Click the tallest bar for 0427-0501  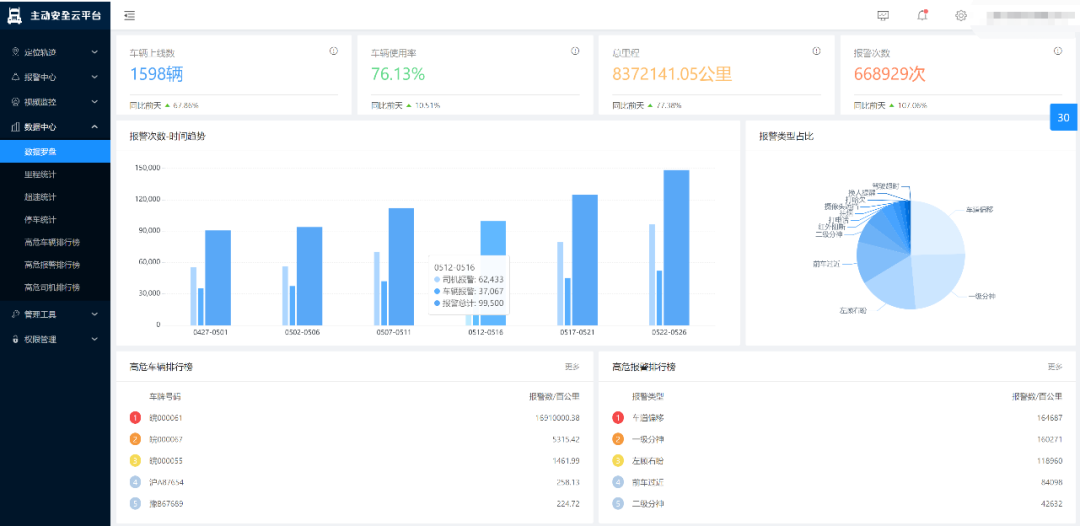pos(218,277)
